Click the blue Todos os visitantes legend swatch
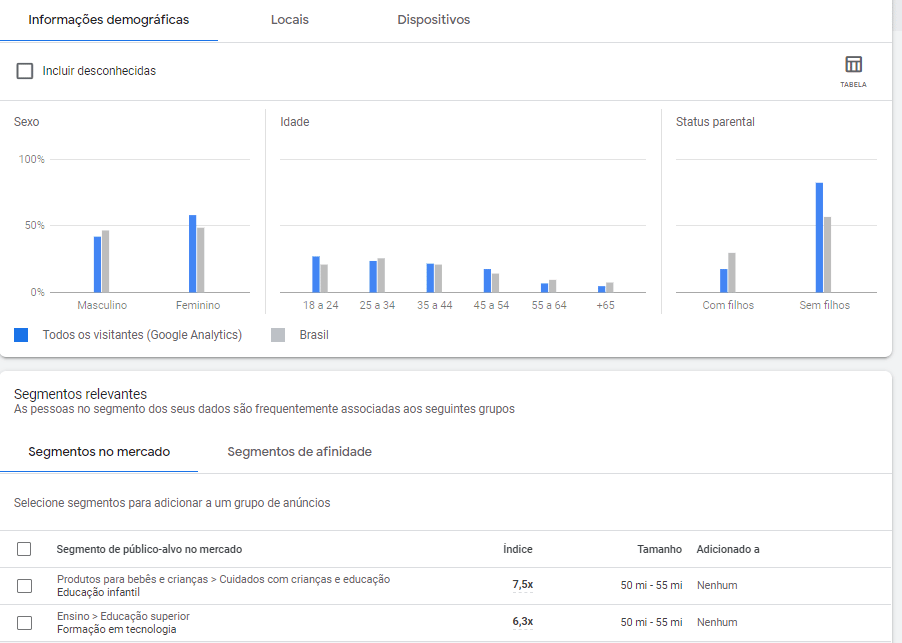Image resolution: width=902 pixels, height=643 pixels. point(21,335)
